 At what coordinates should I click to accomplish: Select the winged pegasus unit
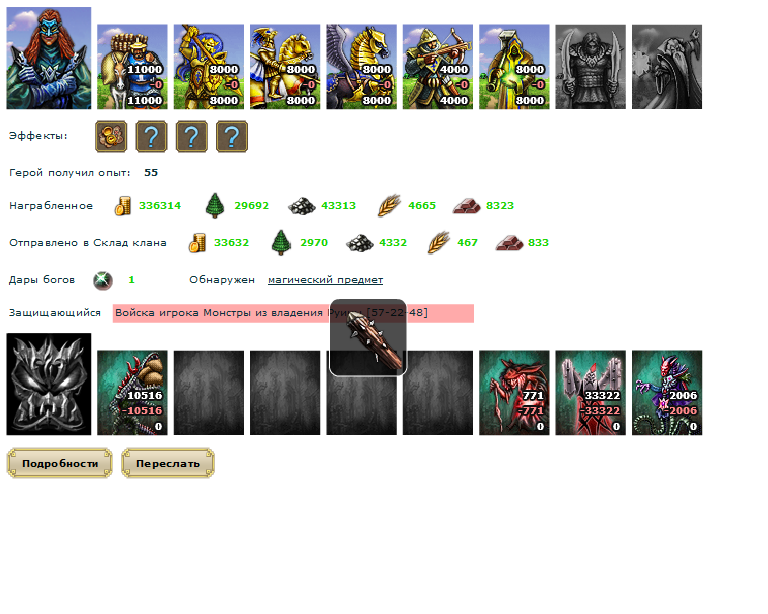[x=361, y=67]
